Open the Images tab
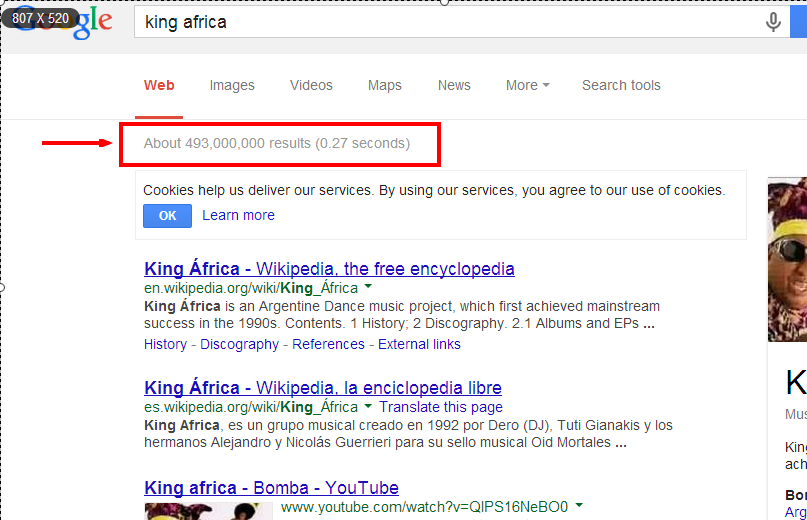Image resolution: width=807 pixels, height=520 pixels. click(232, 85)
